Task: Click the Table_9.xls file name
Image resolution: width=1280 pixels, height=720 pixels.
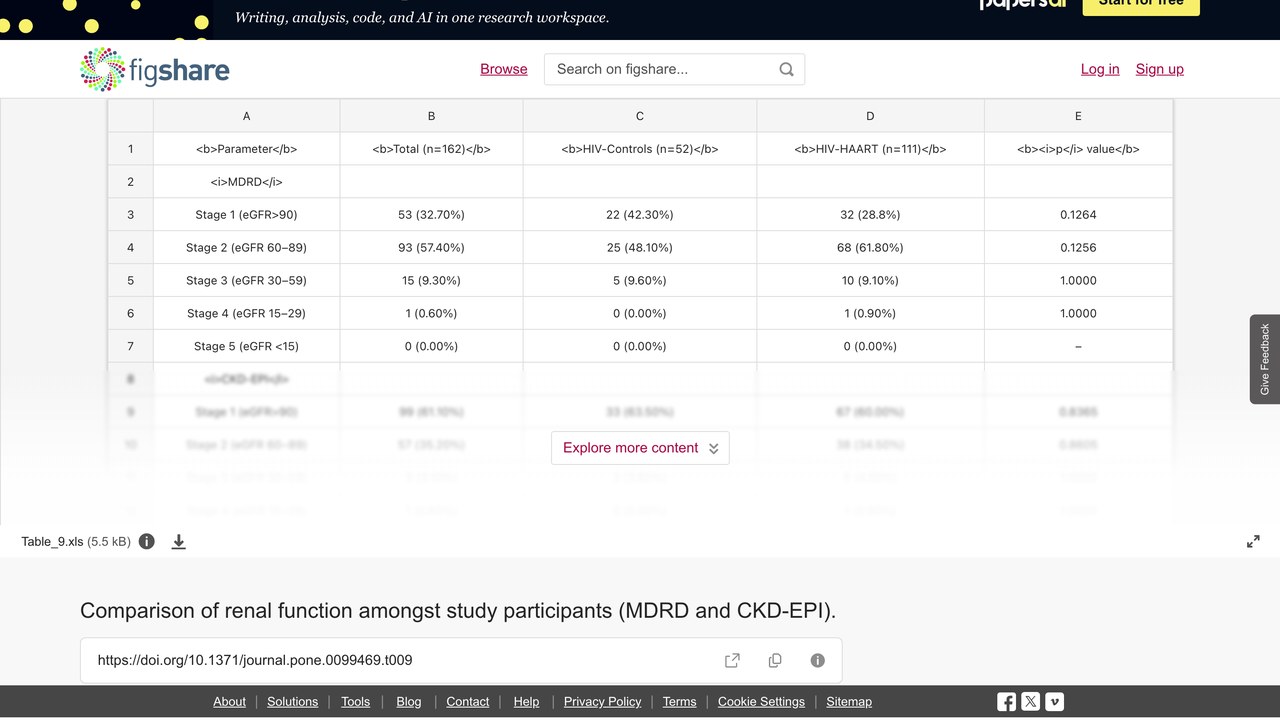Action: (52, 541)
